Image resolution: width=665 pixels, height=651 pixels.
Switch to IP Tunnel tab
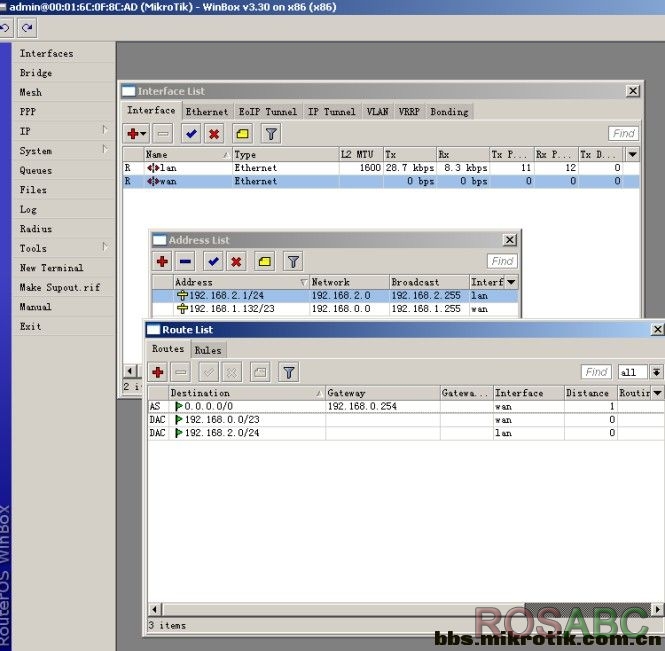pyautogui.click(x=332, y=112)
